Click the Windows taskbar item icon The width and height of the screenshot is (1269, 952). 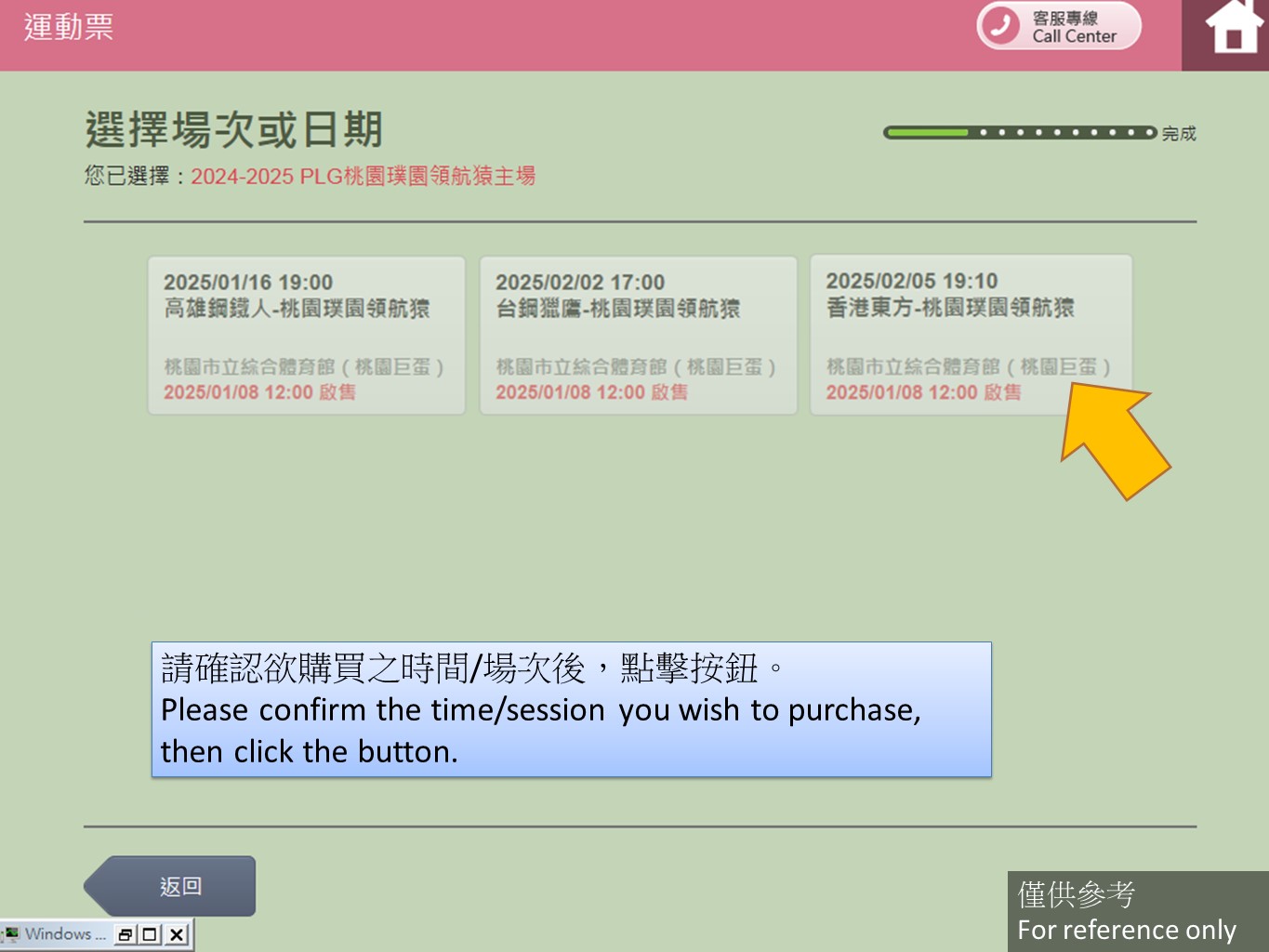click(x=12, y=933)
